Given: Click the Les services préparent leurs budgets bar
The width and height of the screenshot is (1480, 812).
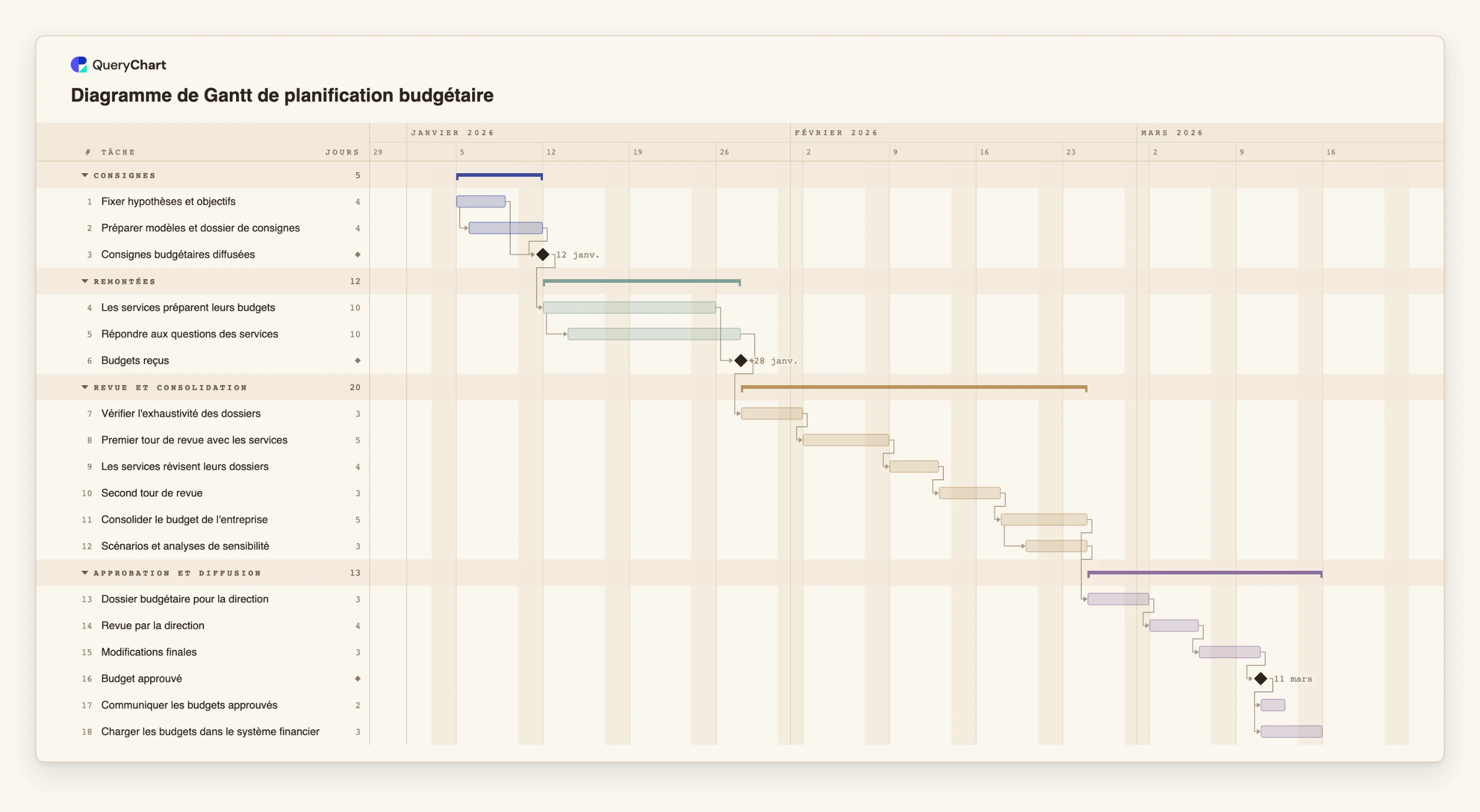Looking at the screenshot, I should 629,307.
